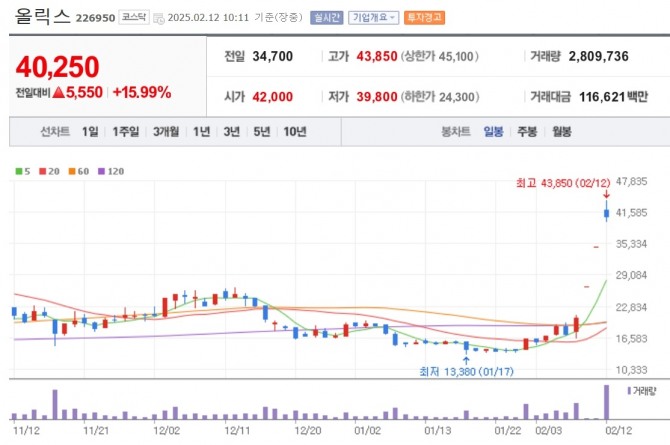
Task: Click the 고가 value 43,850
Action: pos(377,56)
